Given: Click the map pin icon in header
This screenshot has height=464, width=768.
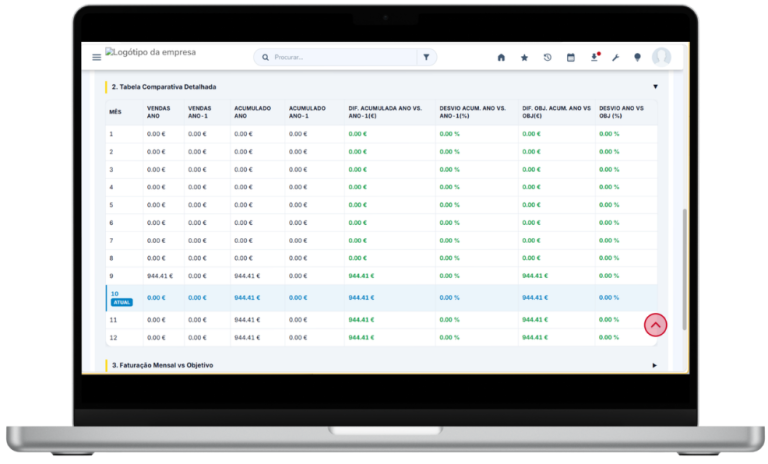Looking at the screenshot, I should coord(637,57).
